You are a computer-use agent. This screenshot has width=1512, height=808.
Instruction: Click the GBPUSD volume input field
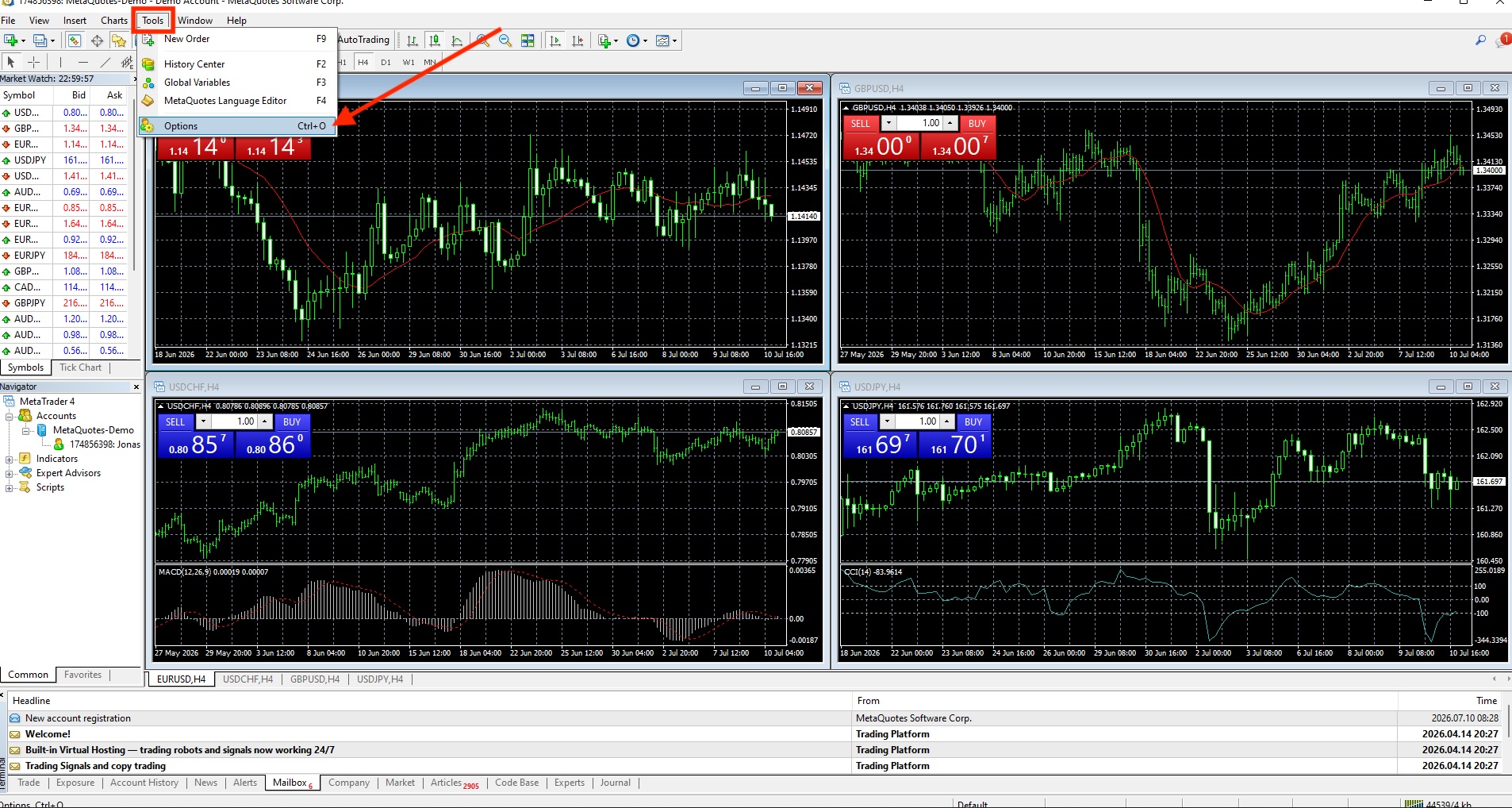pyautogui.click(x=919, y=124)
